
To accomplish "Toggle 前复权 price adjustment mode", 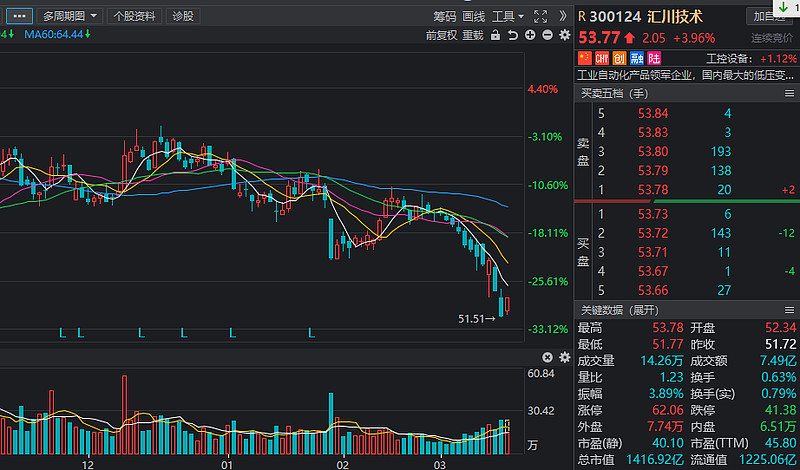I will [440, 35].
